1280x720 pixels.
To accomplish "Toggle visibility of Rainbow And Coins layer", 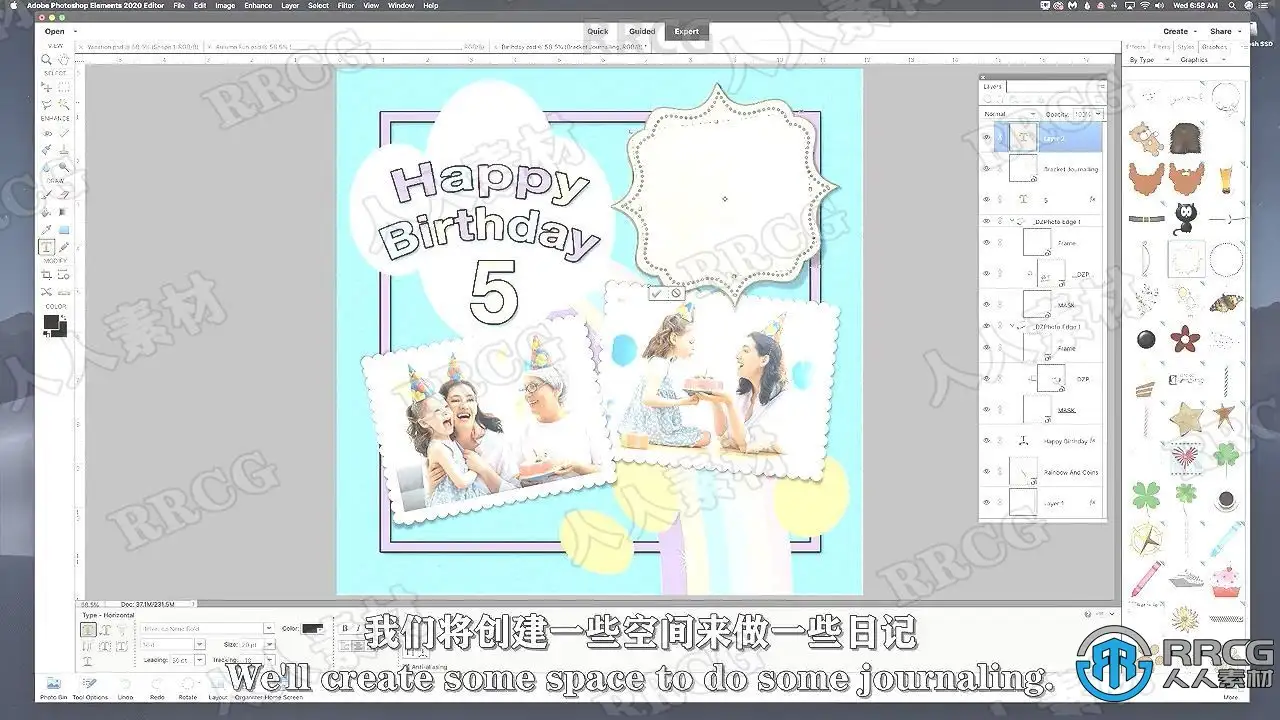I will pos(987,472).
